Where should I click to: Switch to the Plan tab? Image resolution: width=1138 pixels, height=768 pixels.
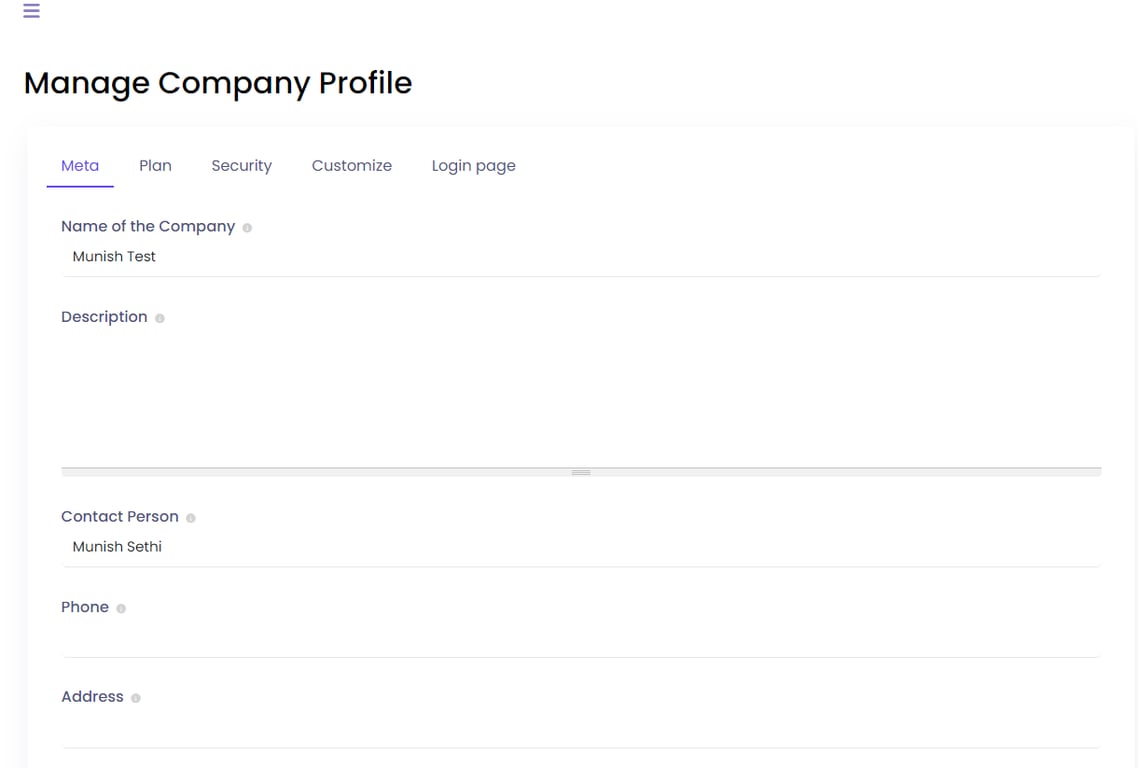pyautogui.click(x=155, y=166)
